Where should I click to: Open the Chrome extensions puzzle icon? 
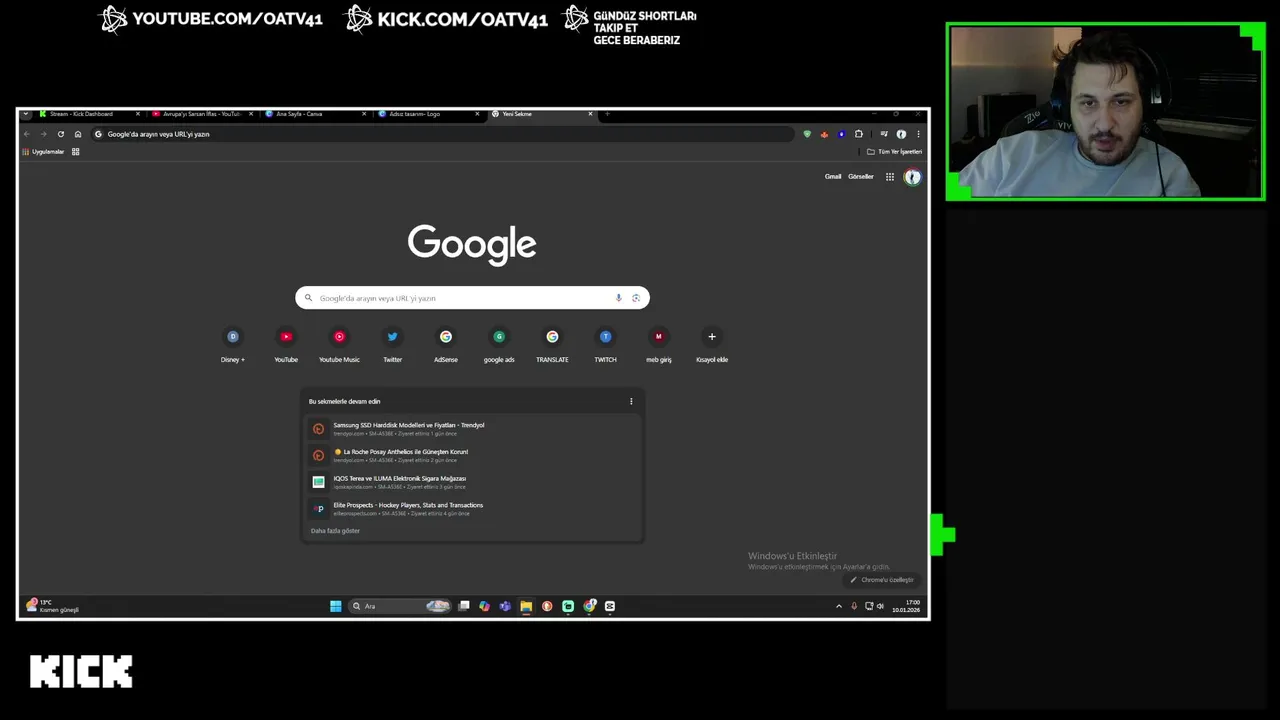point(858,134)
